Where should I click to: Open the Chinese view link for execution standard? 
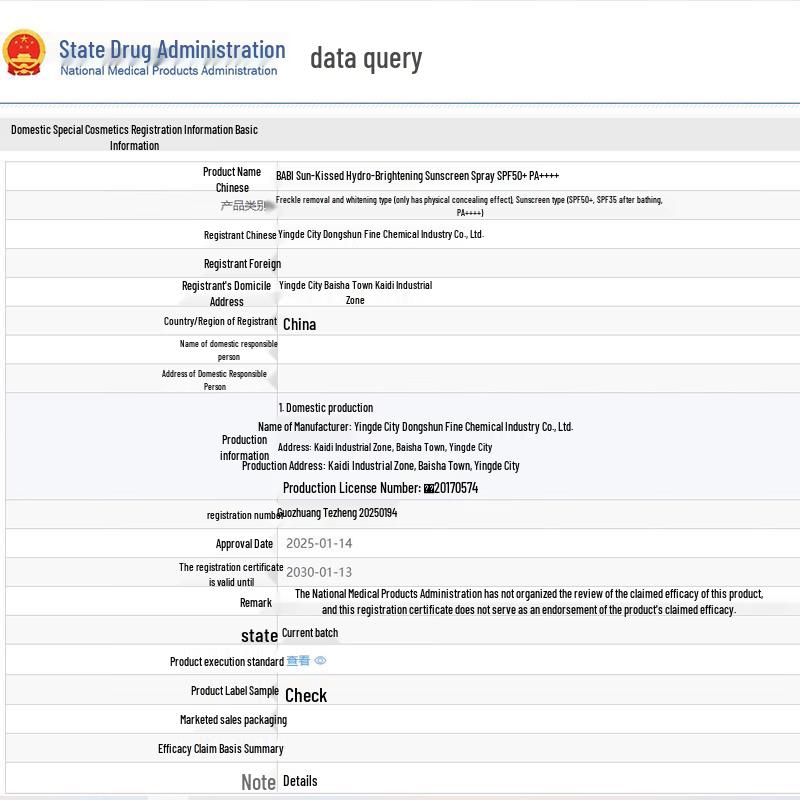(298, 660)
